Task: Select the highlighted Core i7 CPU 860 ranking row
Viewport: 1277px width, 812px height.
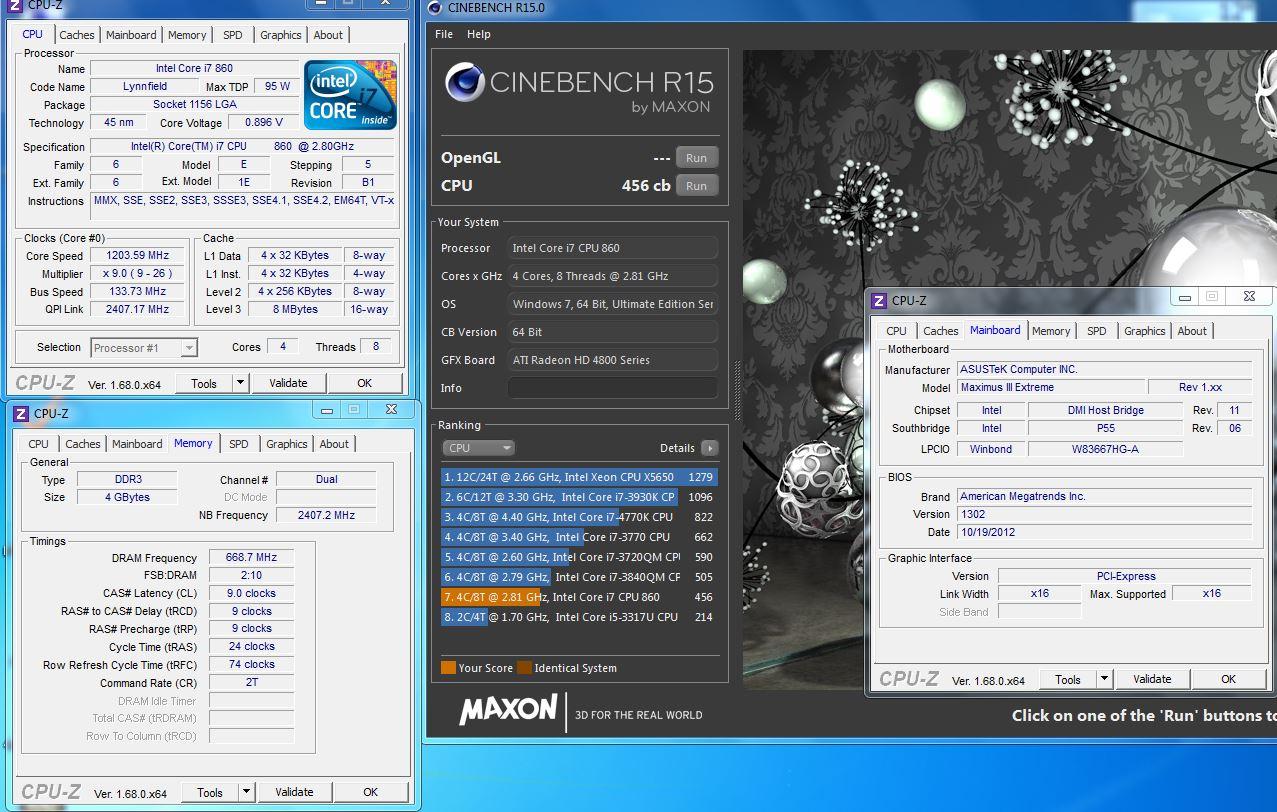Action: tap(579, 597)
